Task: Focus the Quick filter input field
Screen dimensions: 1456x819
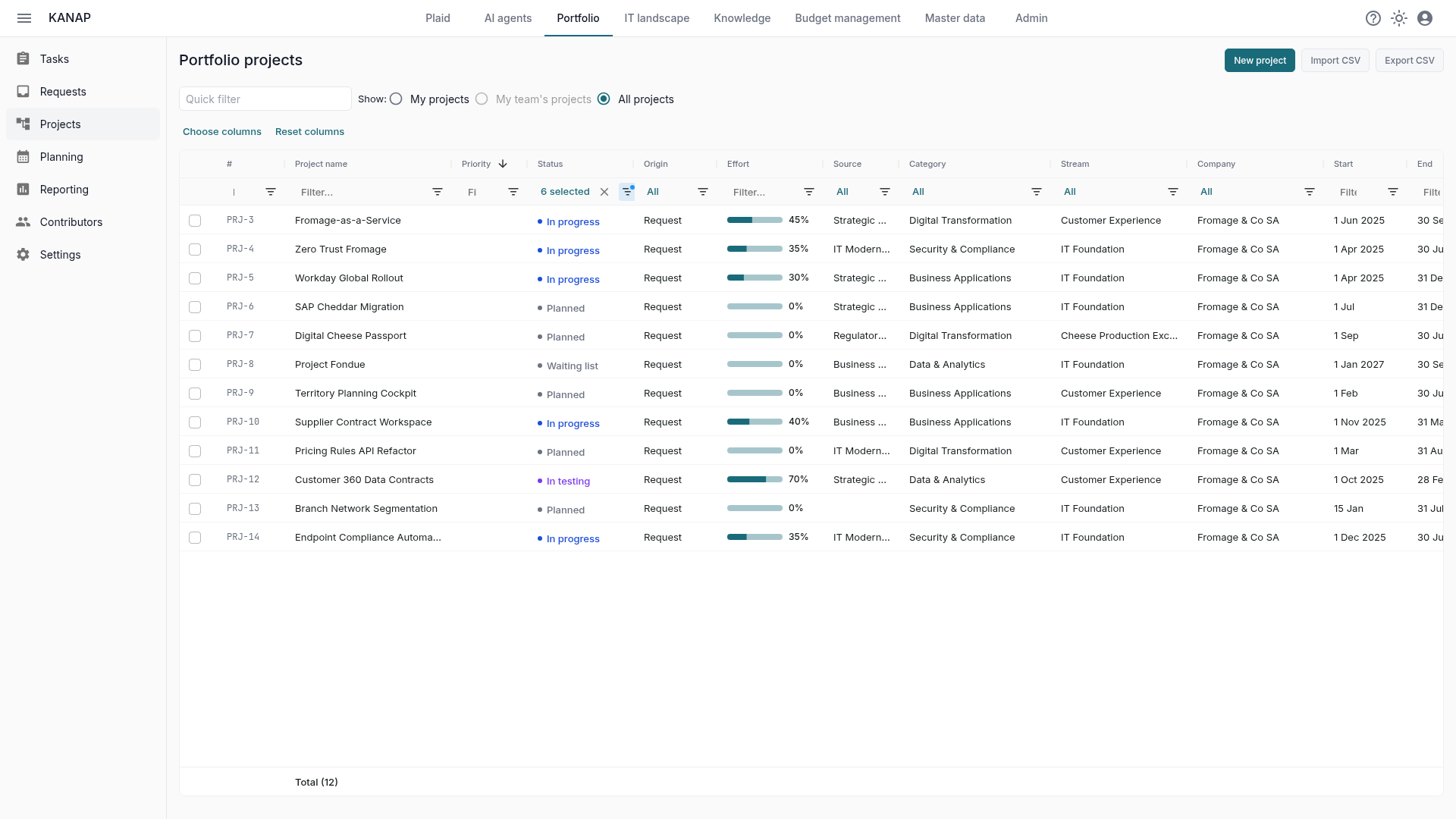Action: click(265, 99)
